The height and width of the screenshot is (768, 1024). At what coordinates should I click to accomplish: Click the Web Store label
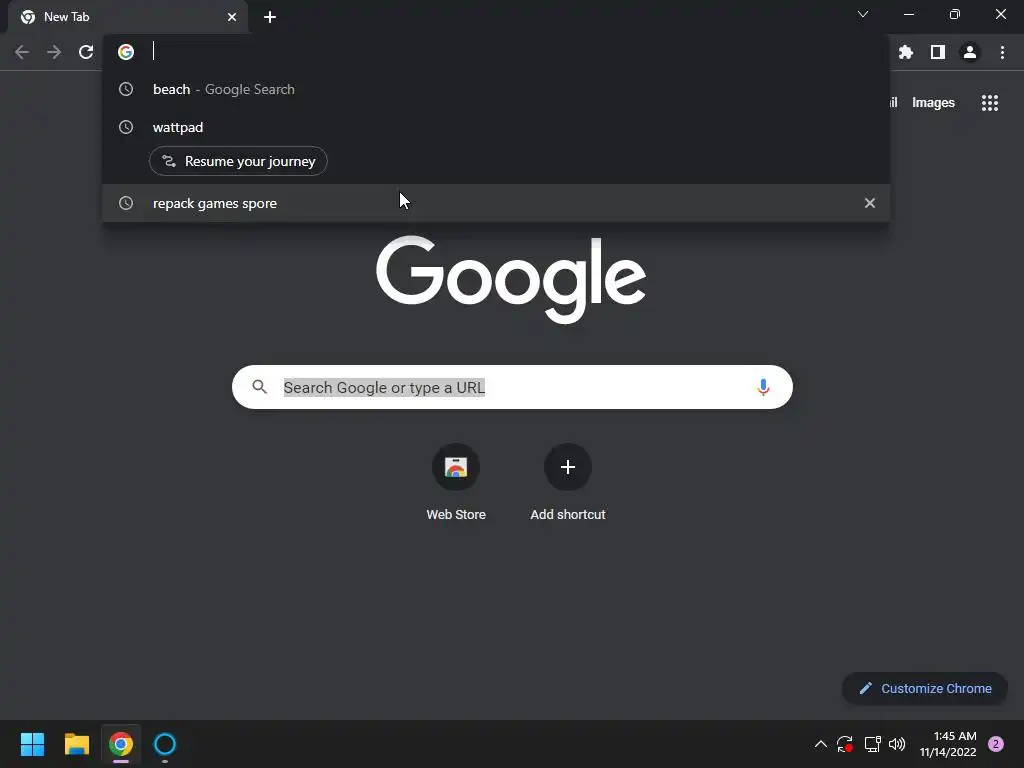456,515
